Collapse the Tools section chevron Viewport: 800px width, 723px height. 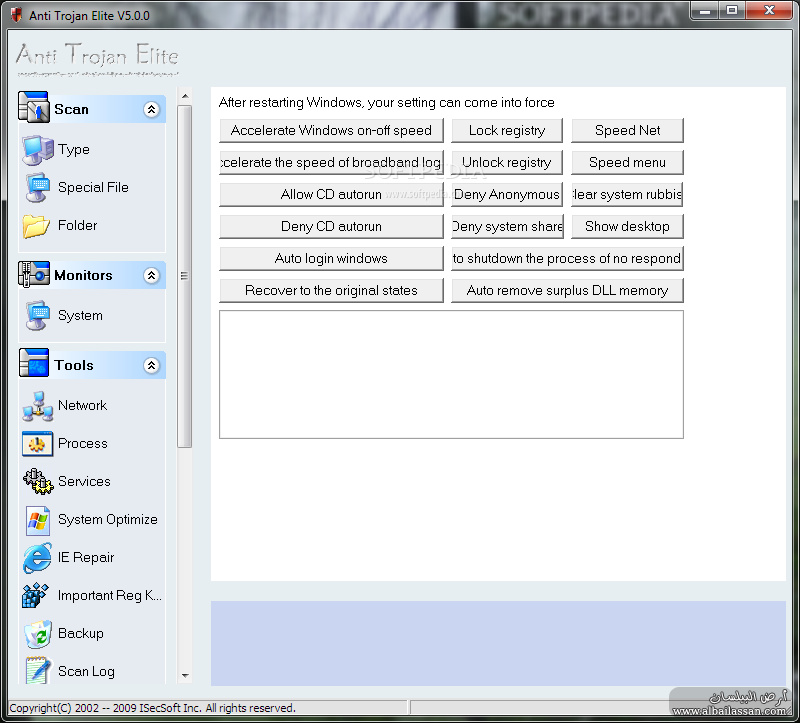[x=151, y=365]
